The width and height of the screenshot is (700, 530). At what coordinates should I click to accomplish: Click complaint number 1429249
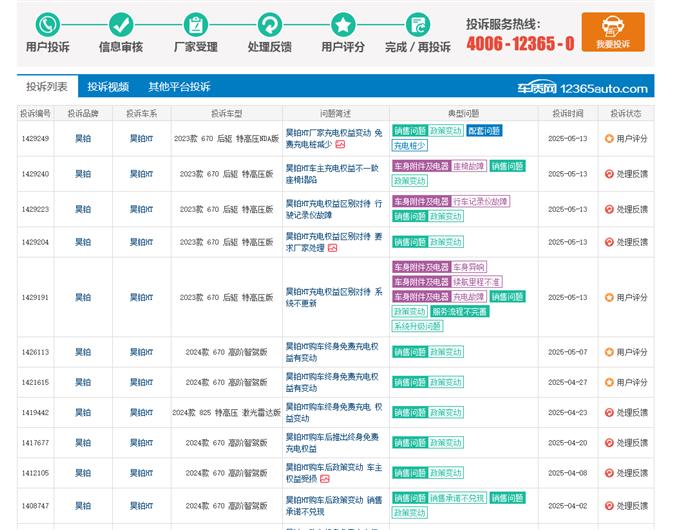[x=35, y=138]
